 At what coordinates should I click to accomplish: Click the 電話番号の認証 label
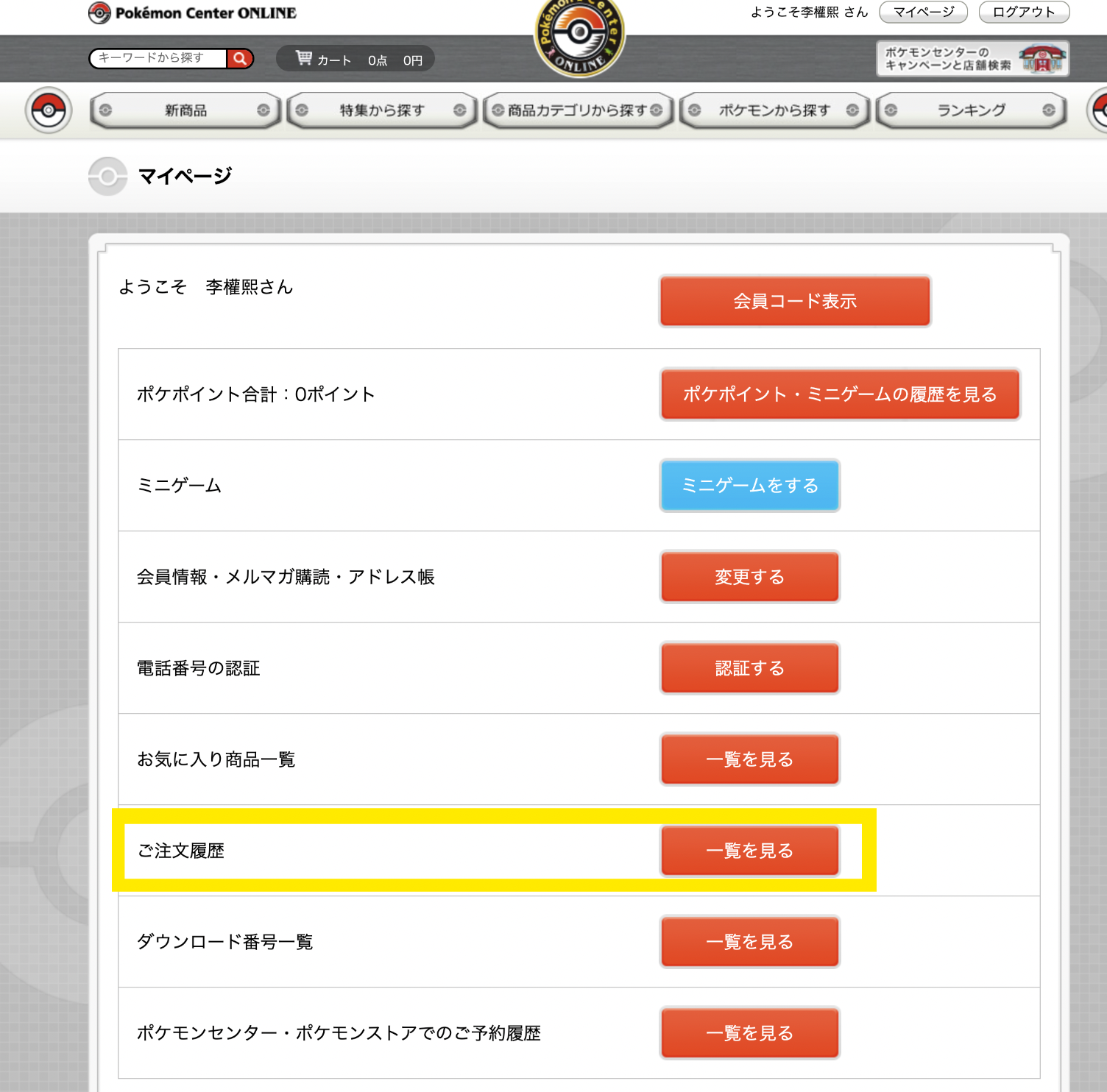point(199,668)
